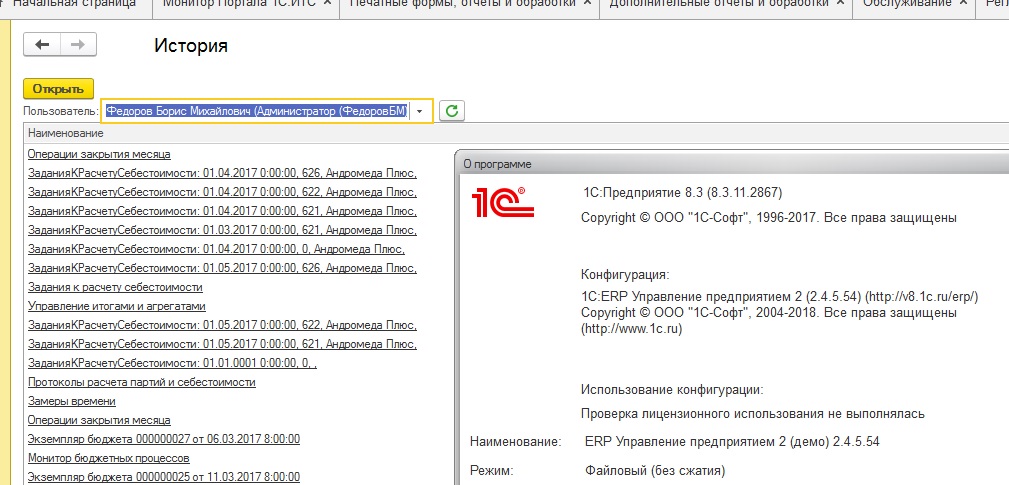Click the Режим: label in About window
Image resolution: width=1009 pixels, height=485 pixels.
[492, 470]
